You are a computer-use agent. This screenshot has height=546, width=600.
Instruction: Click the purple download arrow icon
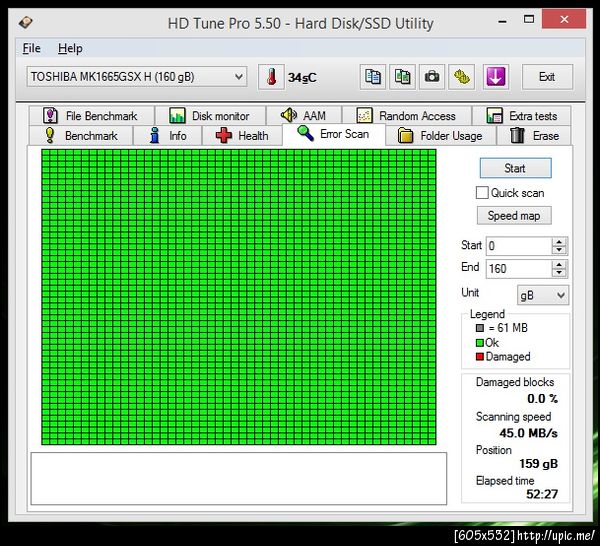coord(496,77)
